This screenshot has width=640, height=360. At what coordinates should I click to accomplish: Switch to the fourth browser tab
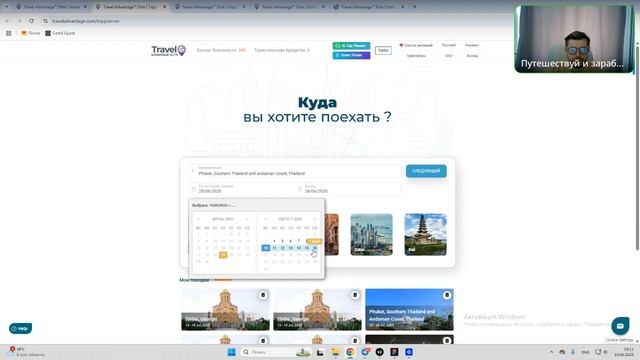tap(289, 7)
